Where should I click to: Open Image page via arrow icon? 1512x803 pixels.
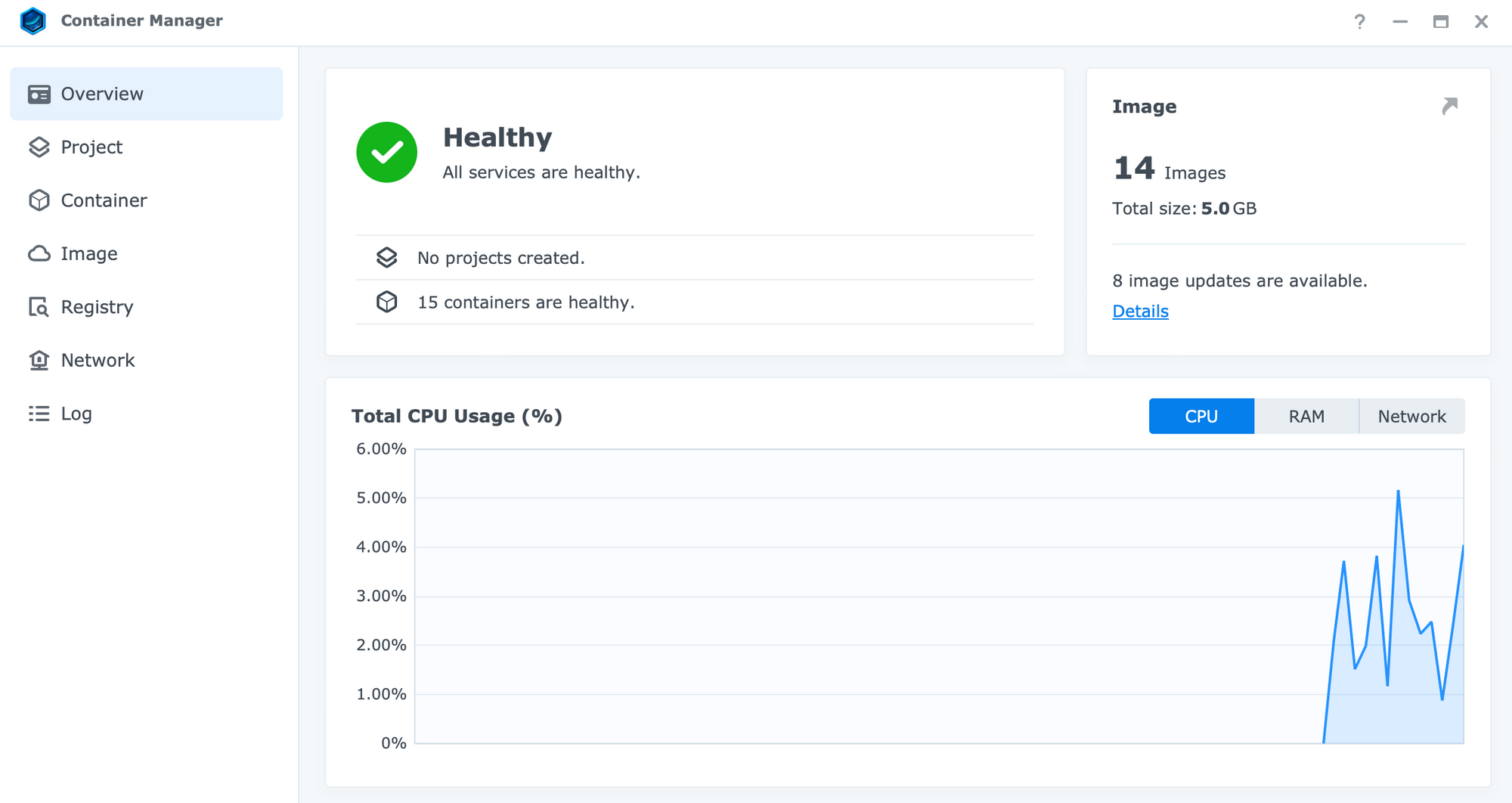point(1449,106)
